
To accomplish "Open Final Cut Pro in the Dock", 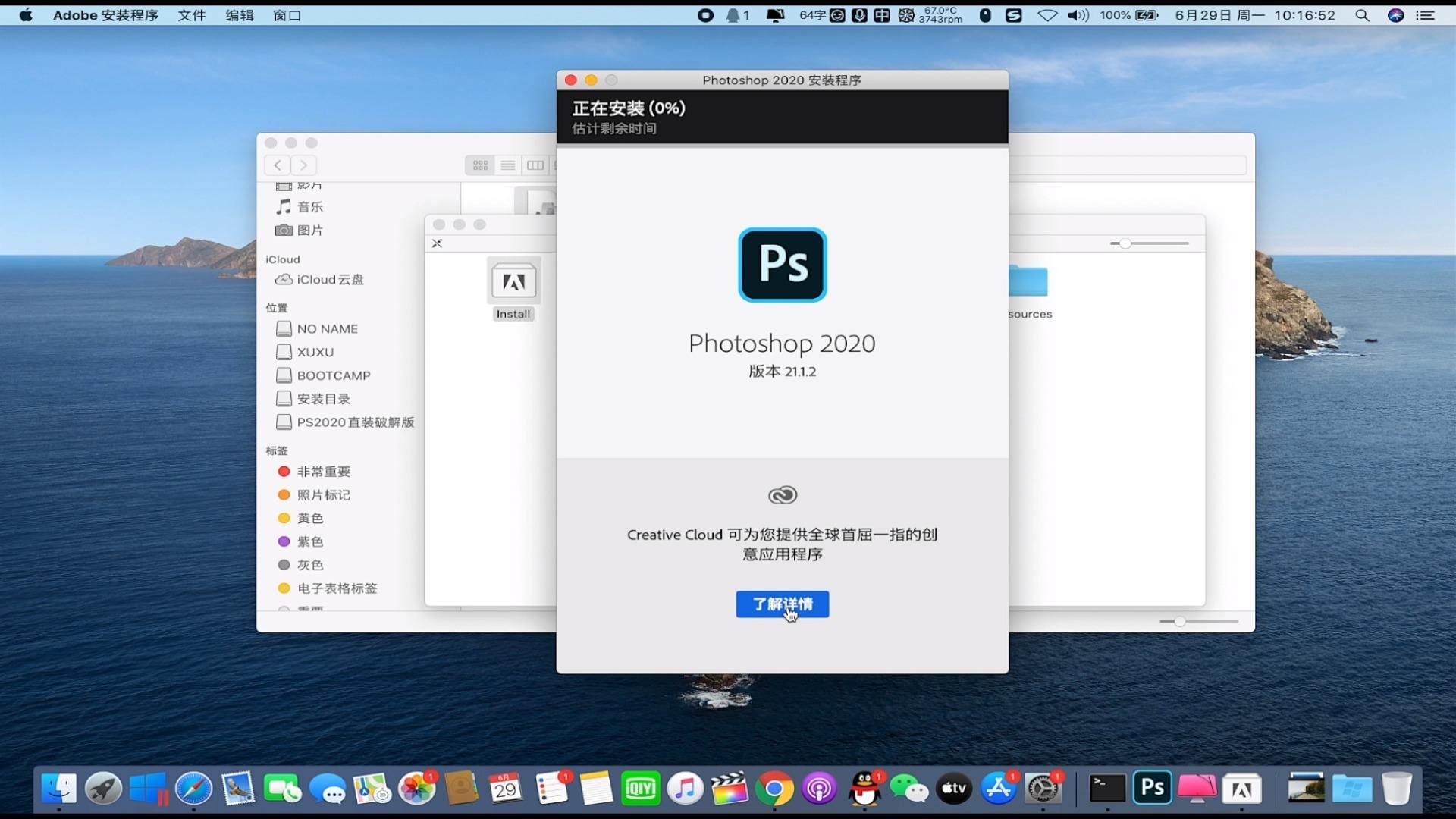I will tap(730, 789).
